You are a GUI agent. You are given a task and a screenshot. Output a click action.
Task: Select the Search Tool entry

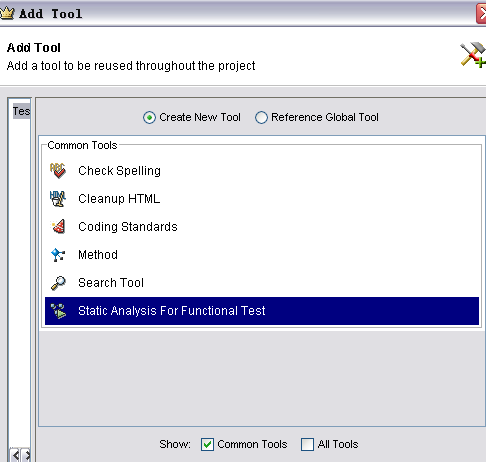coord(262,283)
